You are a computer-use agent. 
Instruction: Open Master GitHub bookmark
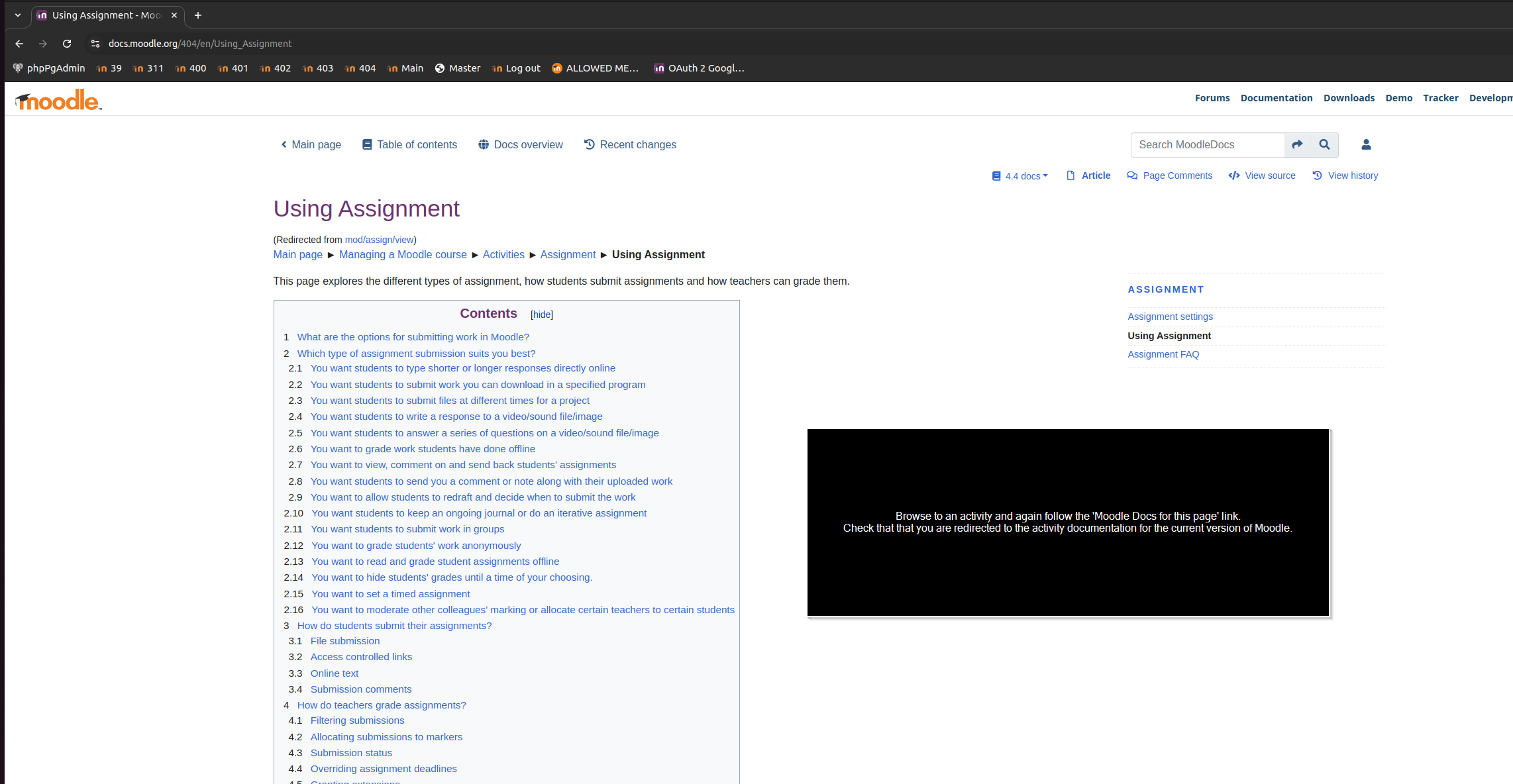(458, 68)
